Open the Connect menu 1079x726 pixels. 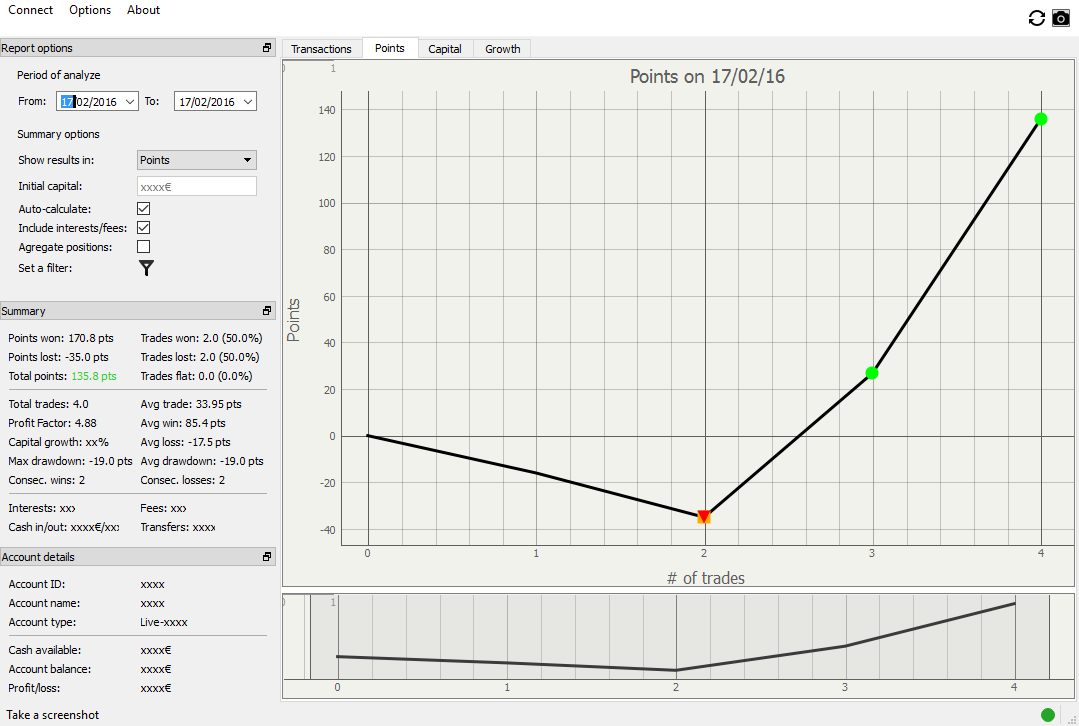30,10
